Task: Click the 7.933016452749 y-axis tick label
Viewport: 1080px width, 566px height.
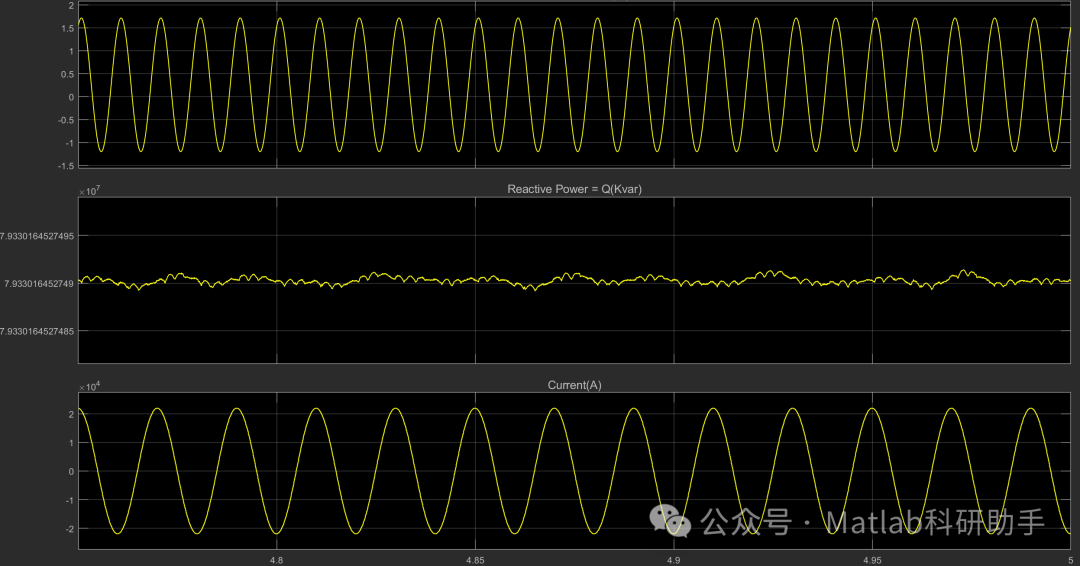Action: [x=39, y=284]
